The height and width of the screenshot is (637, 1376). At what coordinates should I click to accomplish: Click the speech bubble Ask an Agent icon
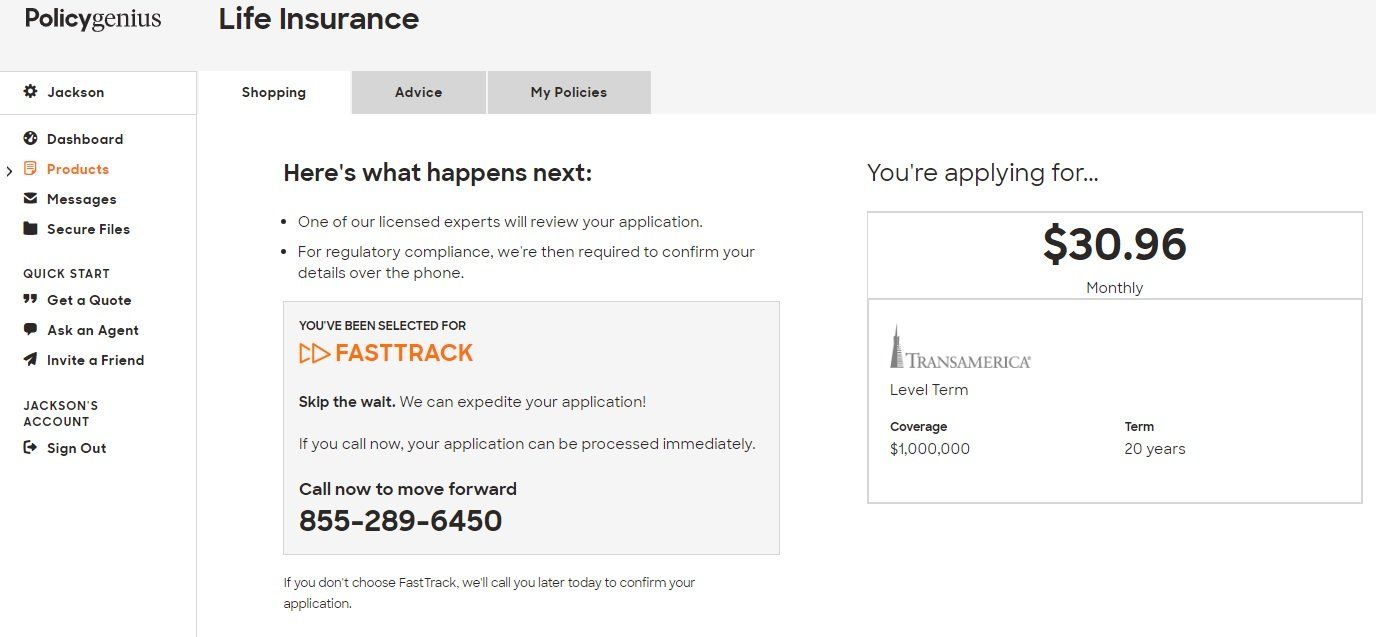[x=30, y=329]
